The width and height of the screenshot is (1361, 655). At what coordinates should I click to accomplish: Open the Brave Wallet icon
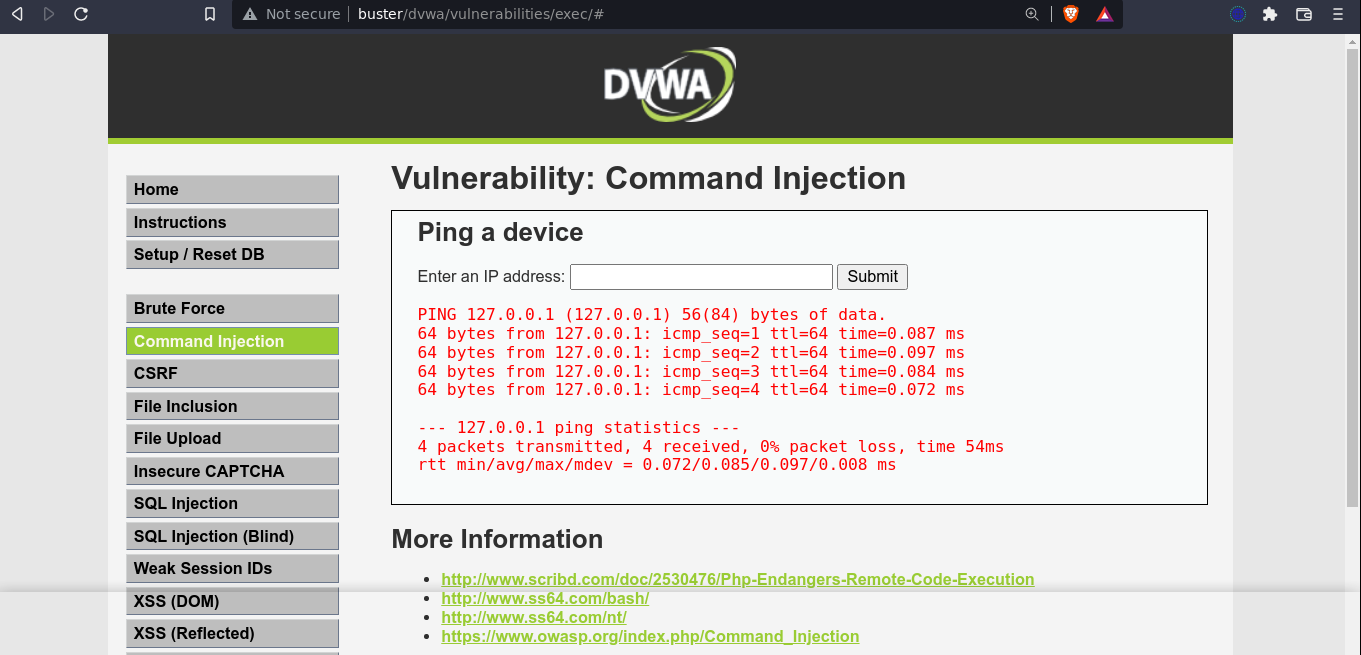[1303, 14]
